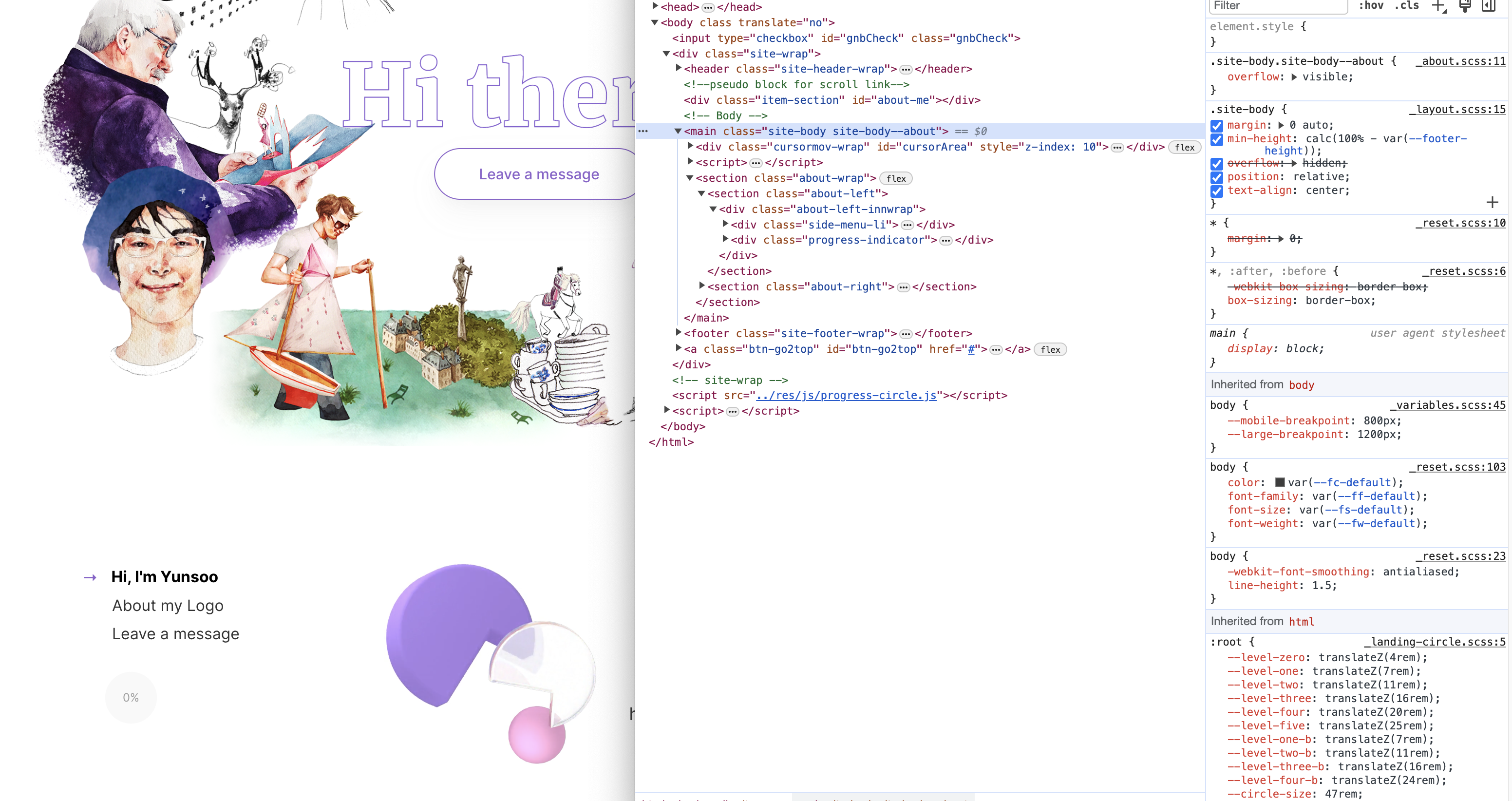Open the rendering emulation paintbrush icon
This screenshot has width=1512, height=801.
coord(1464,6)
